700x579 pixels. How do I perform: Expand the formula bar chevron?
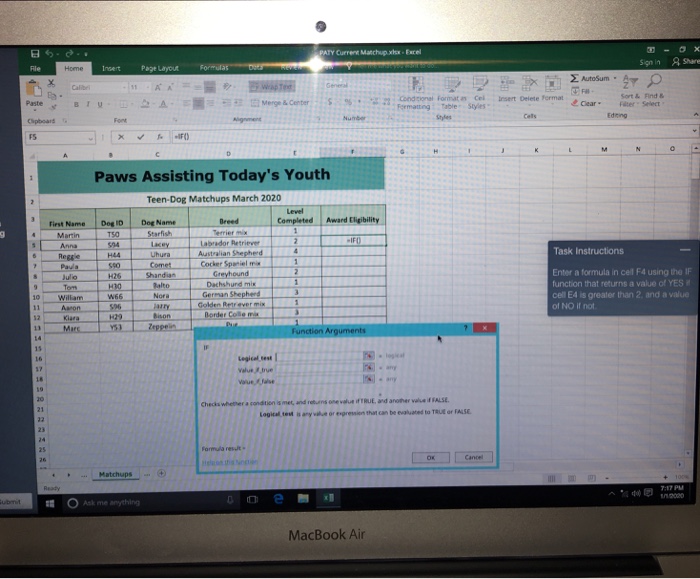point(694,131)
